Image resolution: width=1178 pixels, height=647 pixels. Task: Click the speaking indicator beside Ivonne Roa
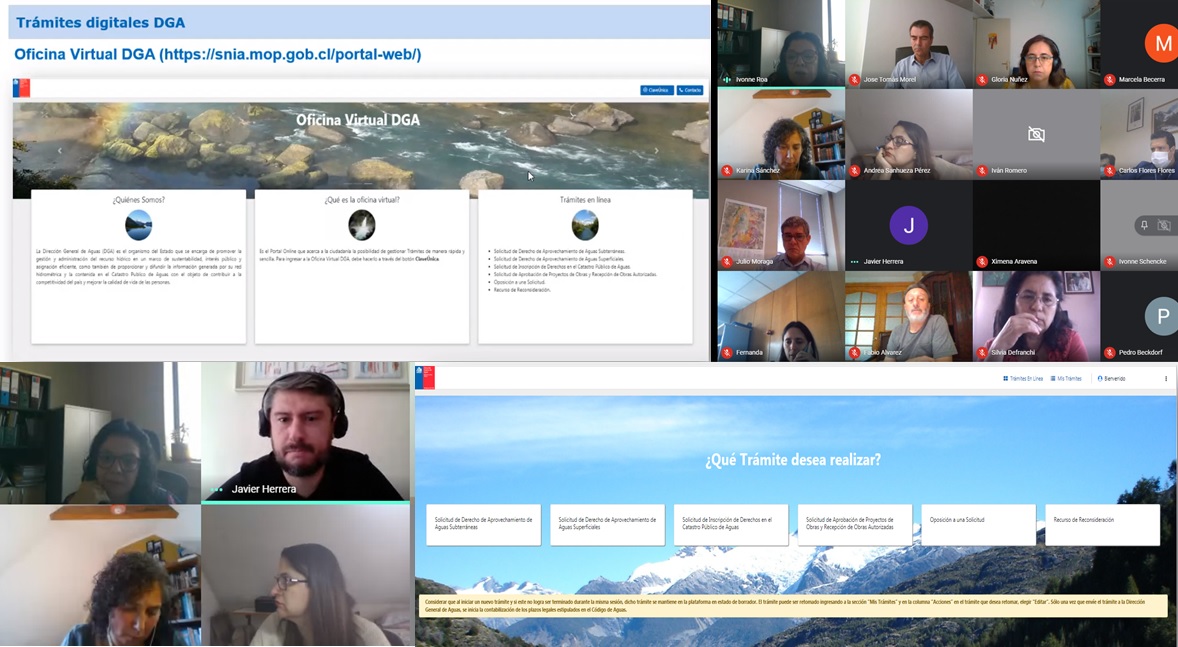click(x=726, y=80)
